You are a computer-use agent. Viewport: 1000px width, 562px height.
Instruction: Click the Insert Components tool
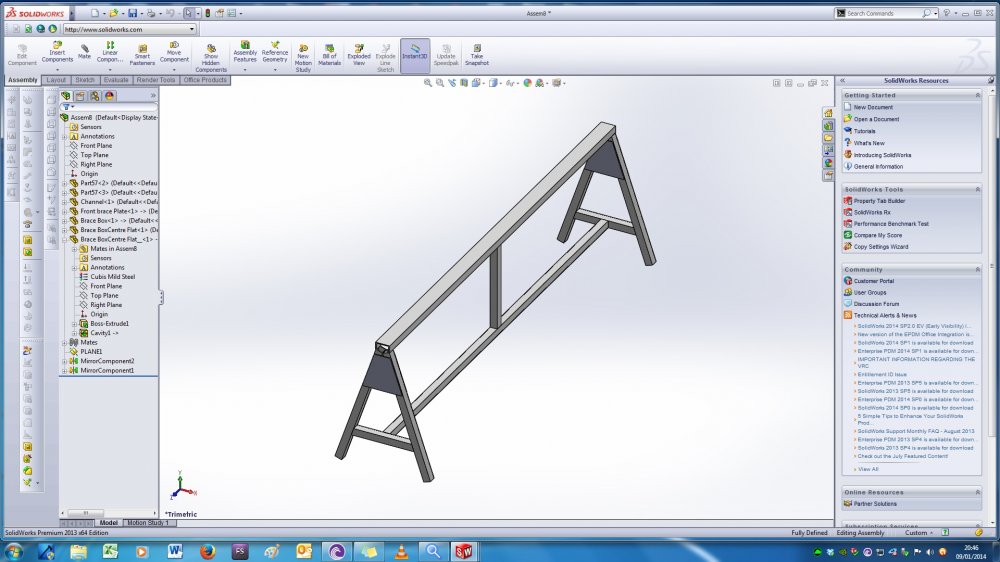(x=57, y=54)
